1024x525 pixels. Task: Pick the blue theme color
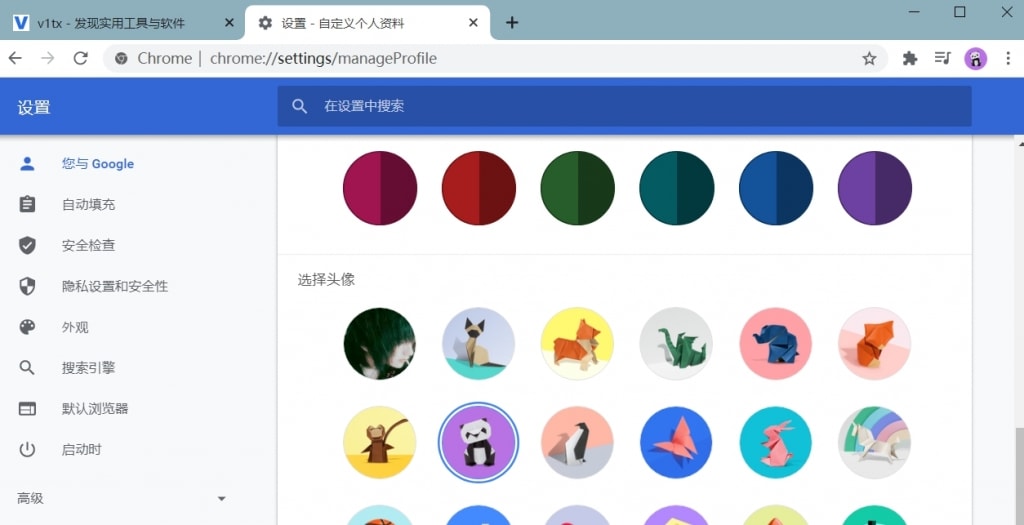[x=776, y=188]
